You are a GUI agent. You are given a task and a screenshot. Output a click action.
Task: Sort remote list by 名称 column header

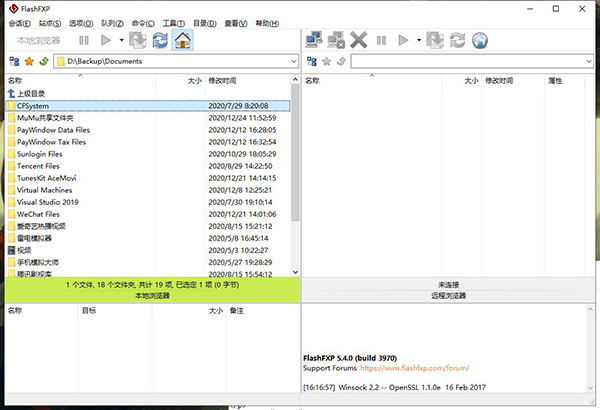(372, 80)
